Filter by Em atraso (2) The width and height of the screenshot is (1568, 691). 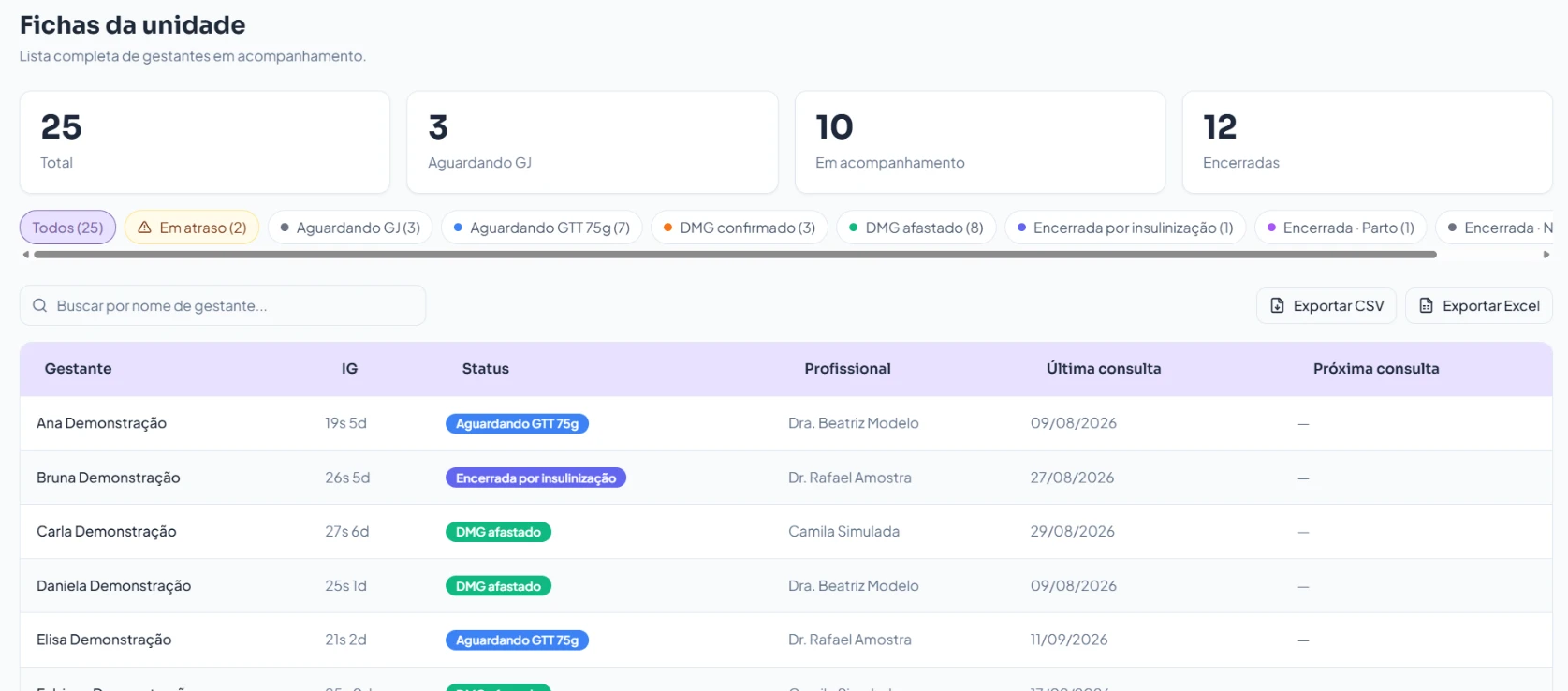[x=192, y=228]
